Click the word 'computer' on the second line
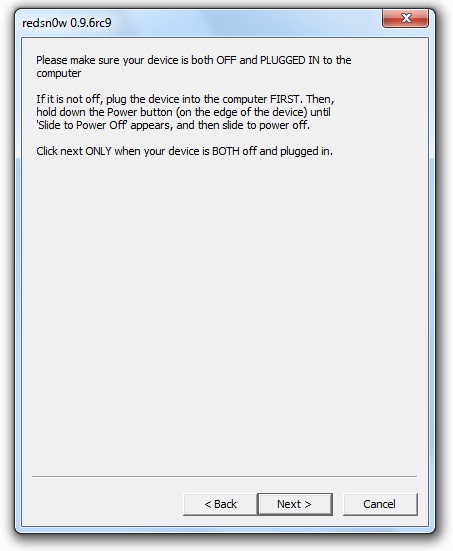The image size is (453, 551). 59,73
